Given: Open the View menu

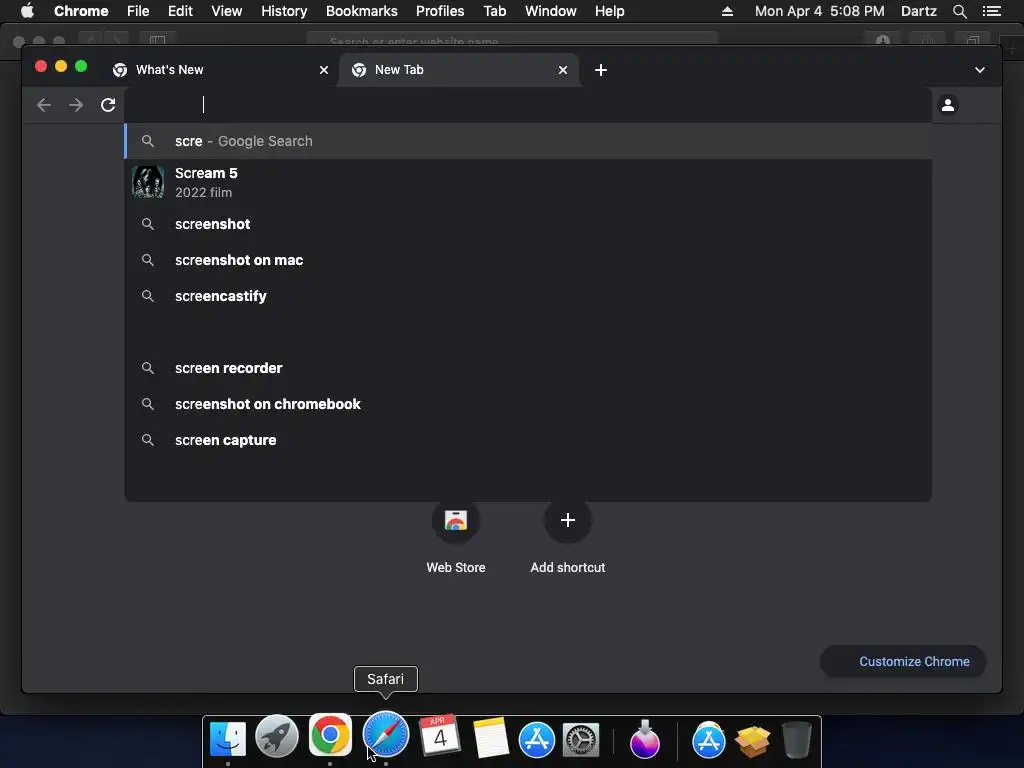Looking at the screenshot, I should tap(227, 11).
